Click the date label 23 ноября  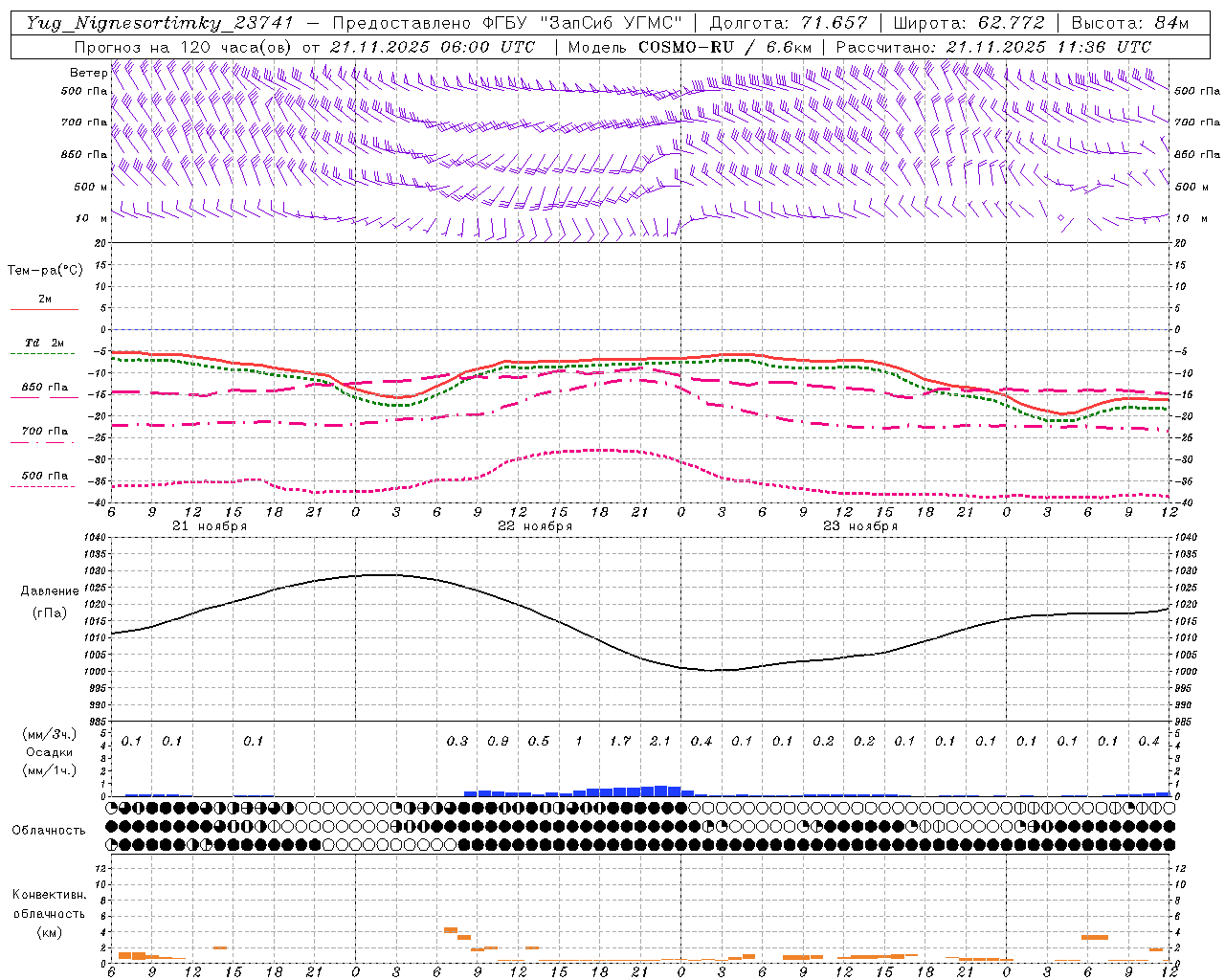pyautogui.click(x=860, y=526)
